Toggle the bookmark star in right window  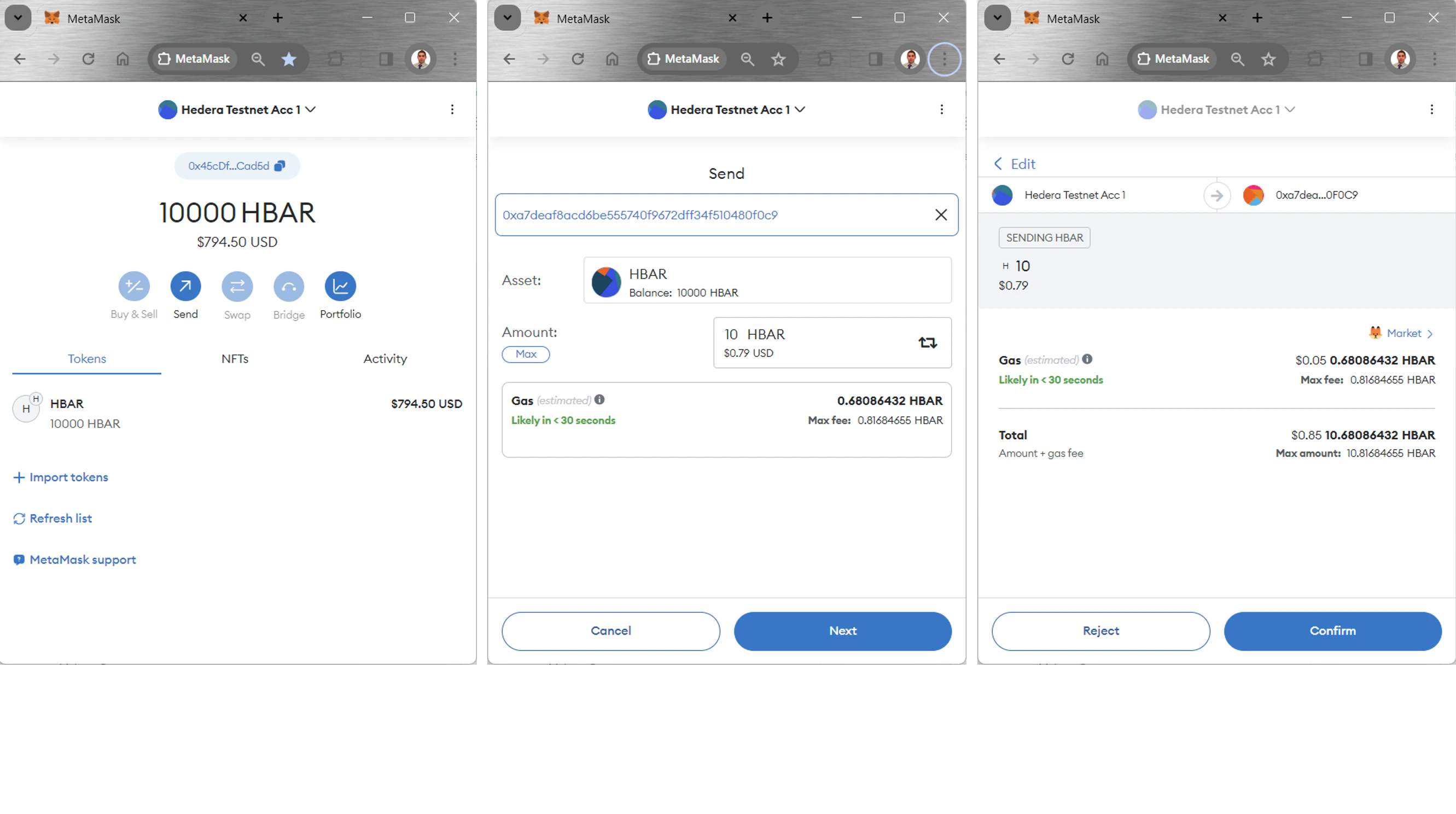pyautogui.click(x=1268, y=59)
